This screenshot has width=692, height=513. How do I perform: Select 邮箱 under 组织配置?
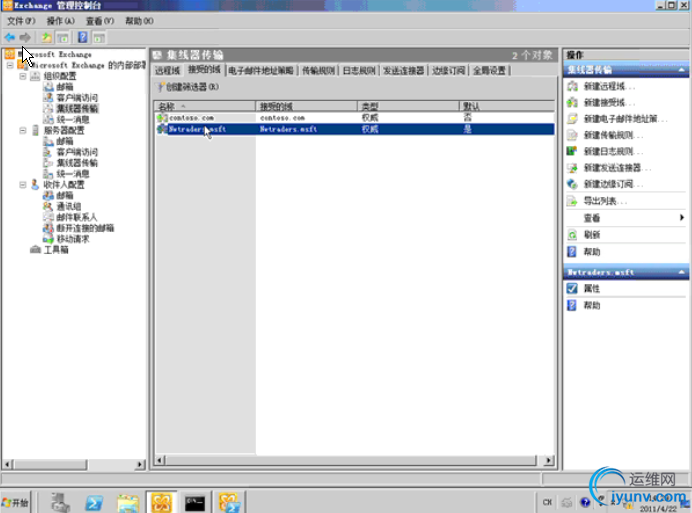tap(64, 87)
